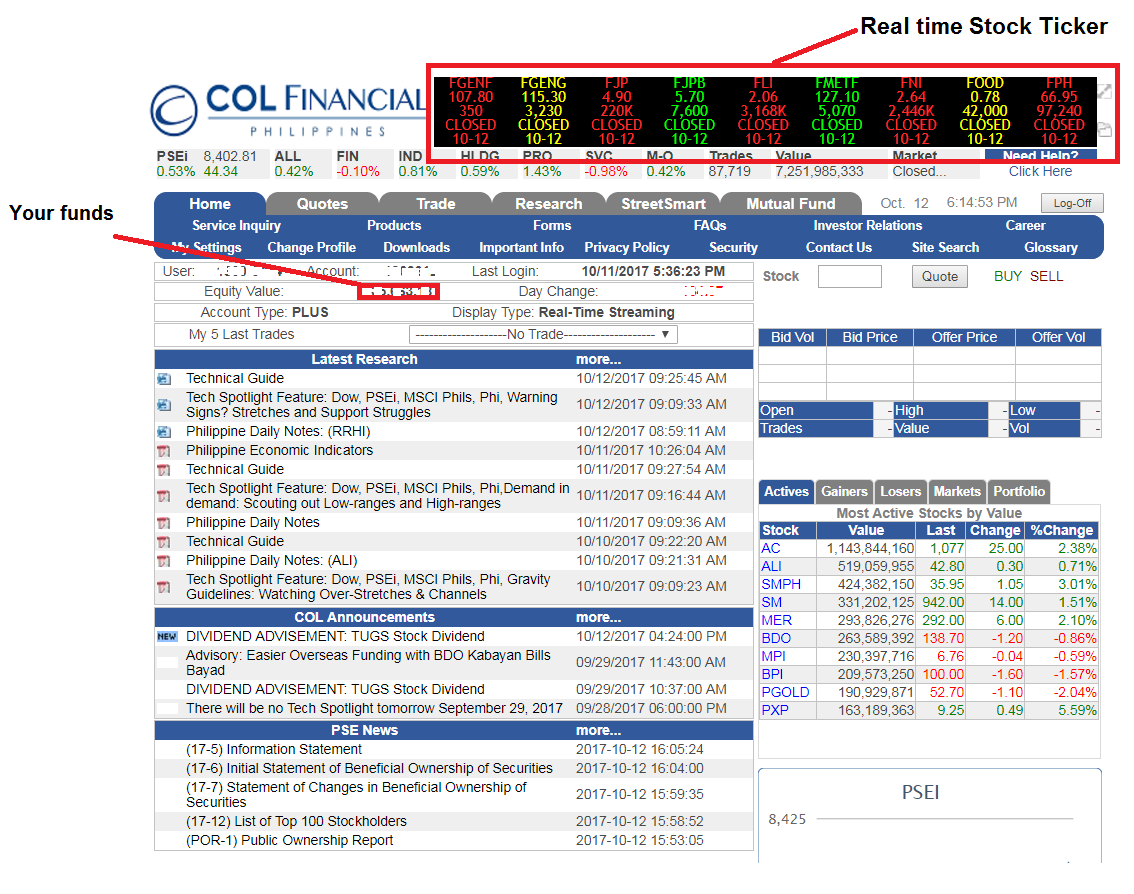Open the BDO stock link
This screenshot has width=1134, height=894.
click(x=775, y=639)
